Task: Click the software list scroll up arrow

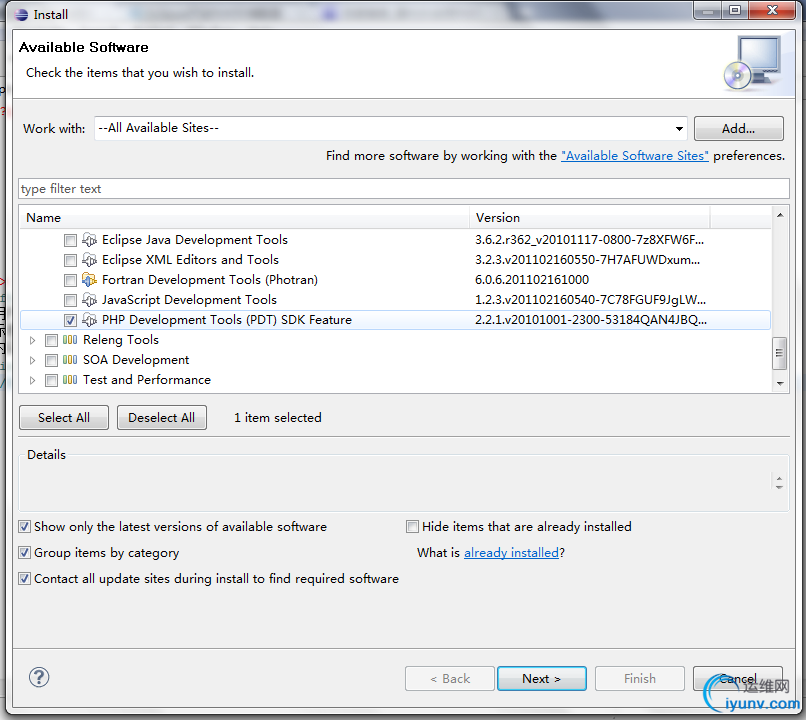Action: pyautogui.click(x=780, y=215)
